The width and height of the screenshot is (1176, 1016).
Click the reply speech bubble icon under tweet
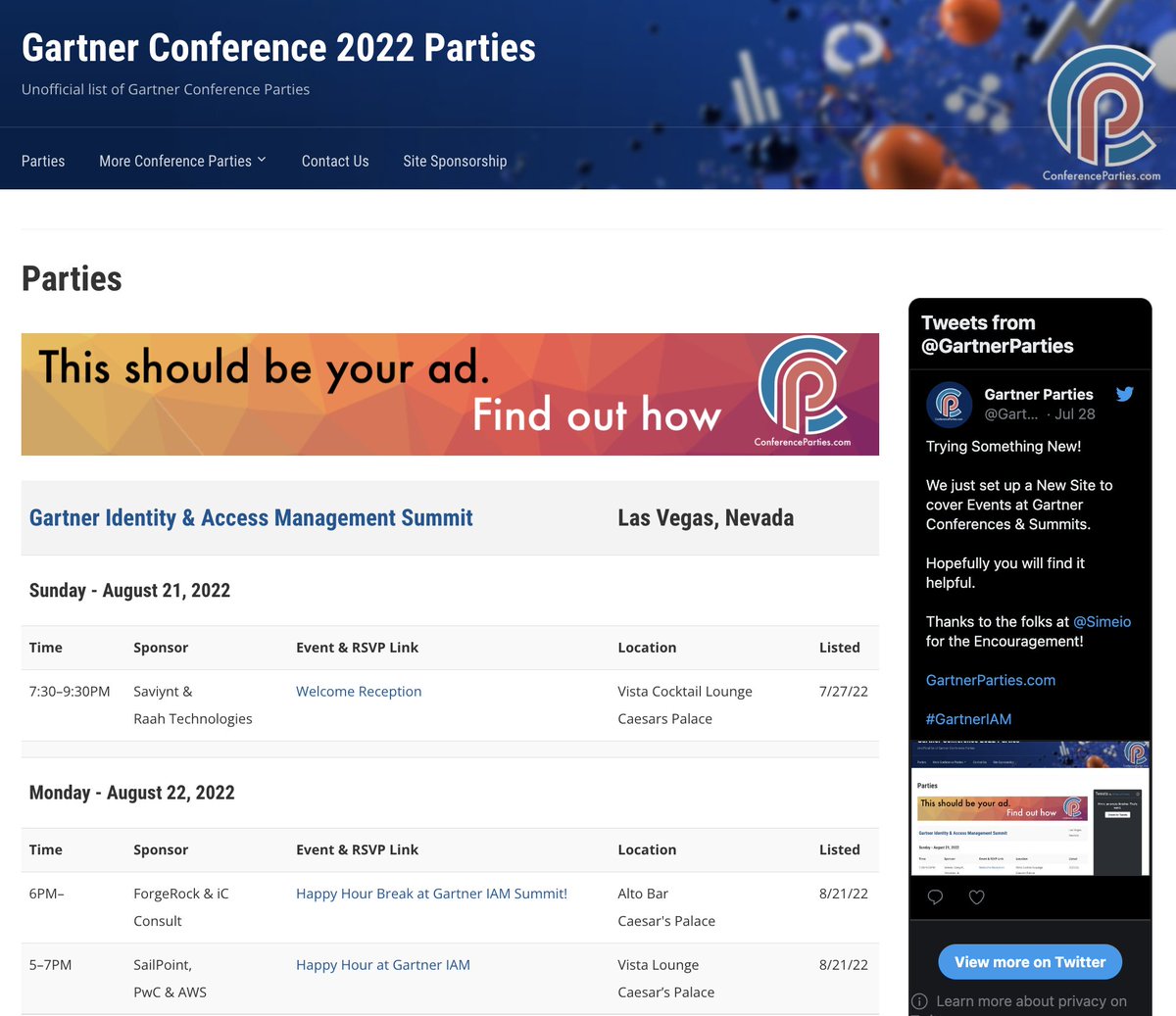pyautogui.click(x=935, y=896)
